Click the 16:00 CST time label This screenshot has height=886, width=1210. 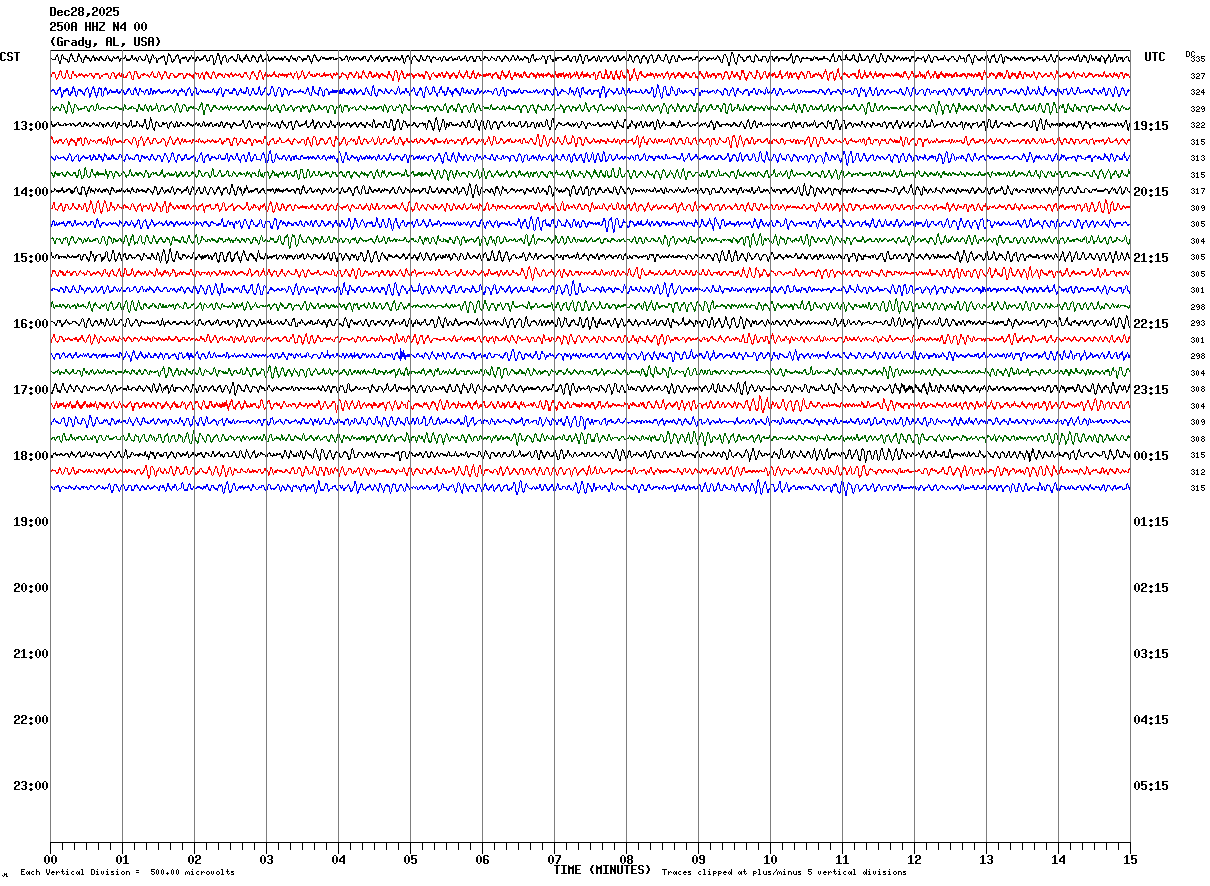click(31, 324)
